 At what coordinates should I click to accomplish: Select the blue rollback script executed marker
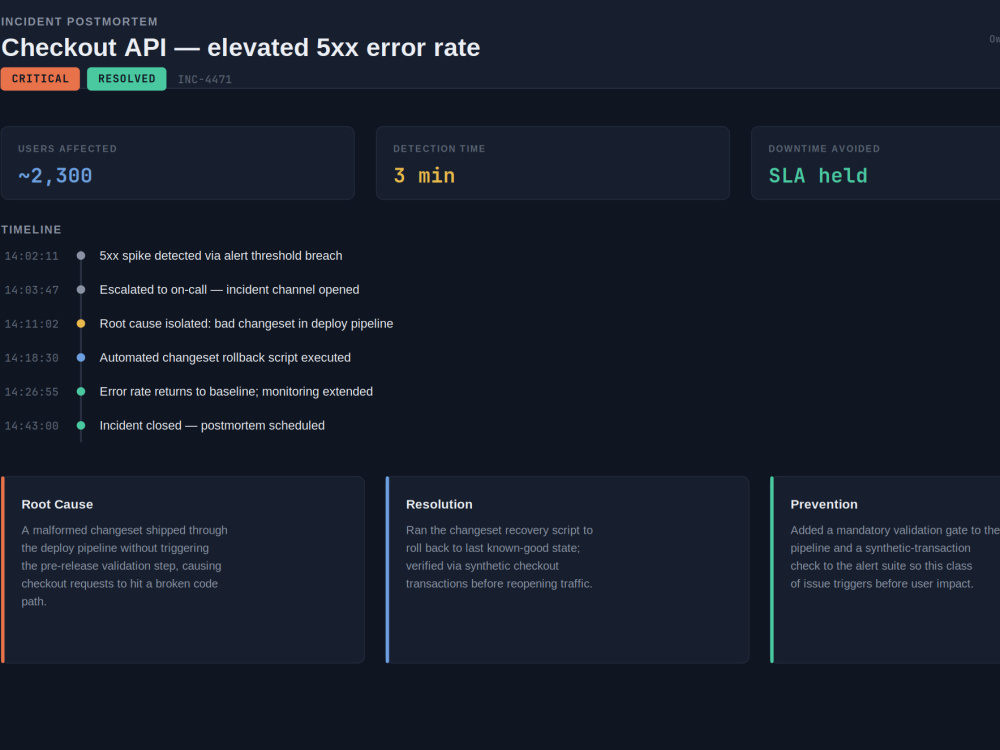[81, 358]
